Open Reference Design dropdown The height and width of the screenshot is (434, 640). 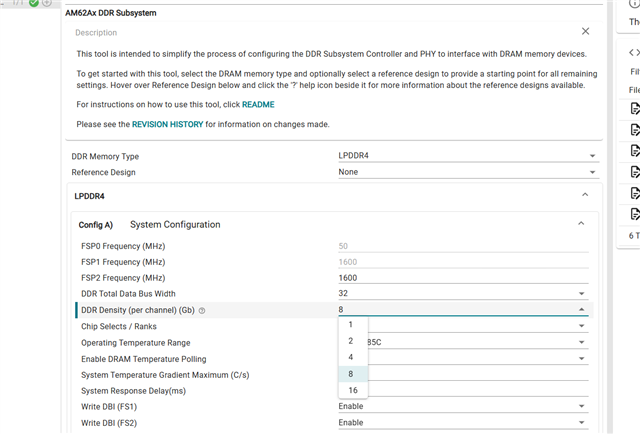click(x=469, y=172)
